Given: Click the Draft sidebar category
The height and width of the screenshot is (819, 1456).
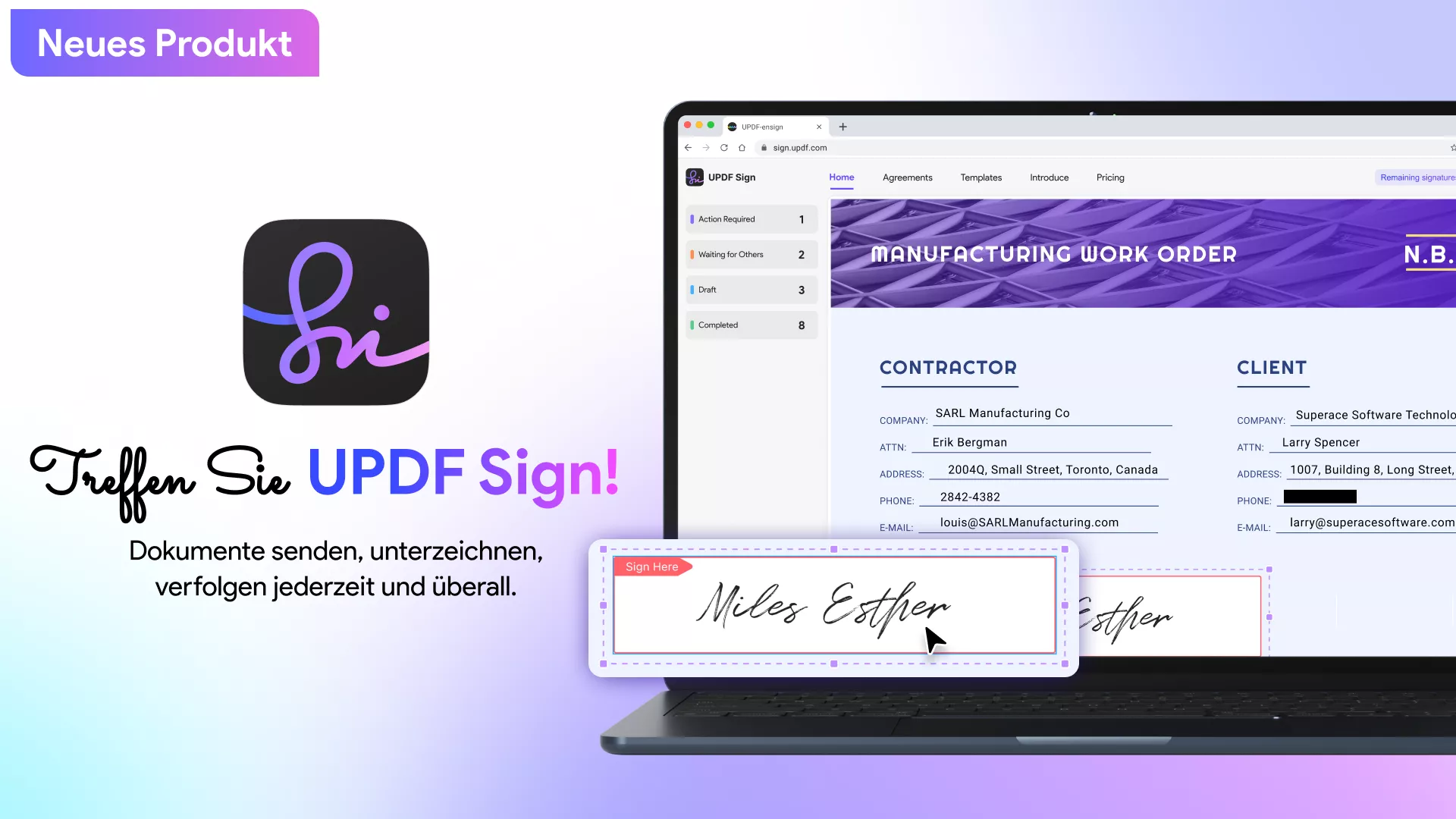Looking at the screenshot, I should pos(749,289).
